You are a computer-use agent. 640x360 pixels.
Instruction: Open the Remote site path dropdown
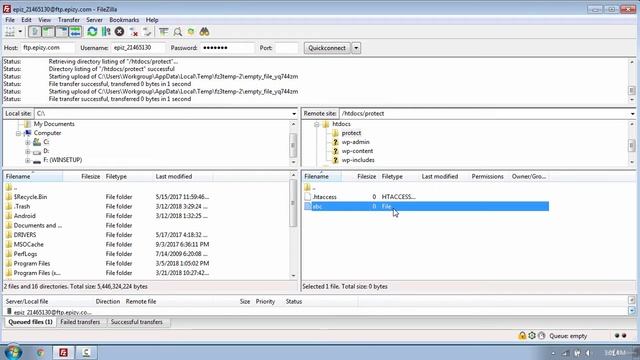(632, 114)
